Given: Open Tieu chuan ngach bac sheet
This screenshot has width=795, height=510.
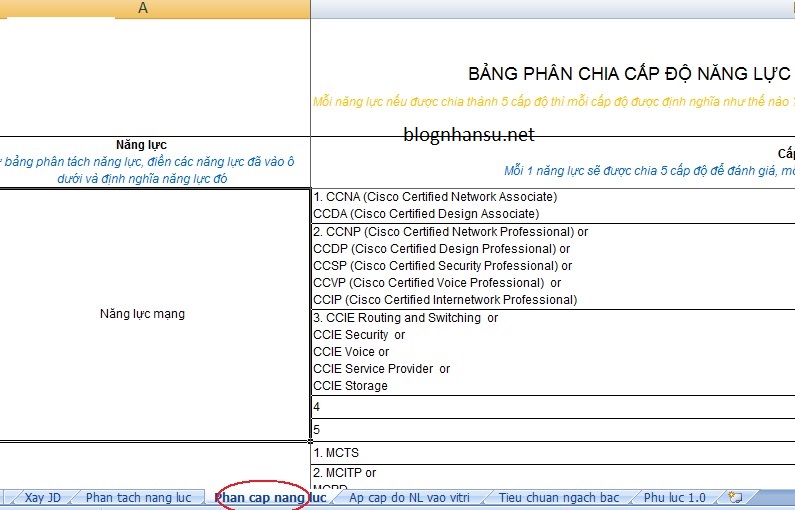Looking at the screenshot, I should (x=559, y=497).
